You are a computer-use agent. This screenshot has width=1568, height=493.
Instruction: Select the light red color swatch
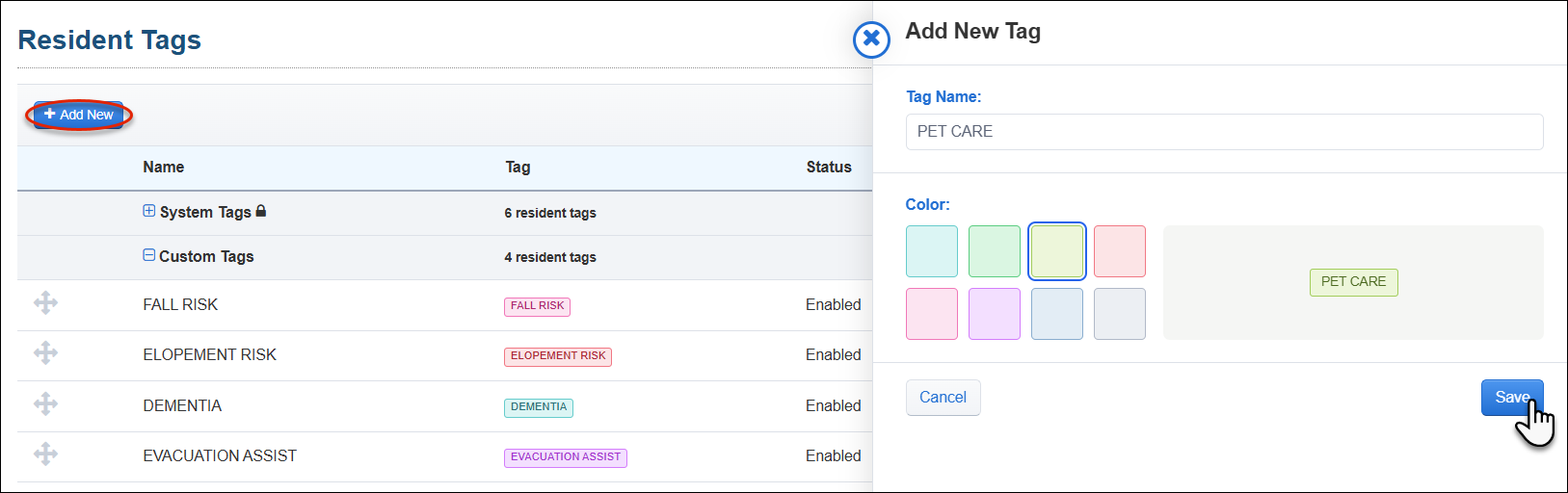1120,251
